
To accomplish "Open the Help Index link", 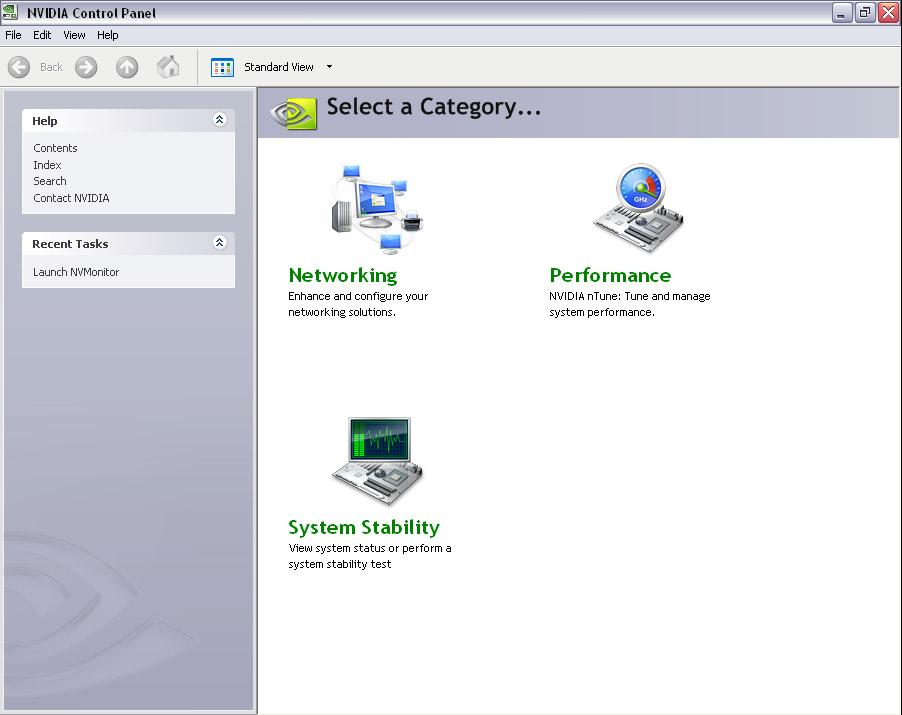I will click(x=47, y=165).
